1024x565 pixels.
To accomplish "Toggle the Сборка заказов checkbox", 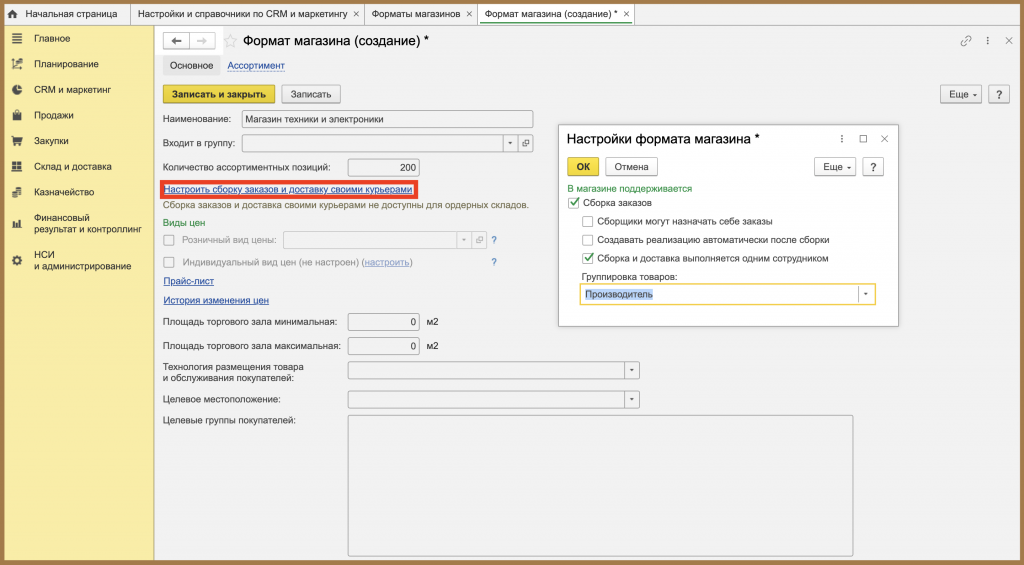I will 573,203.
